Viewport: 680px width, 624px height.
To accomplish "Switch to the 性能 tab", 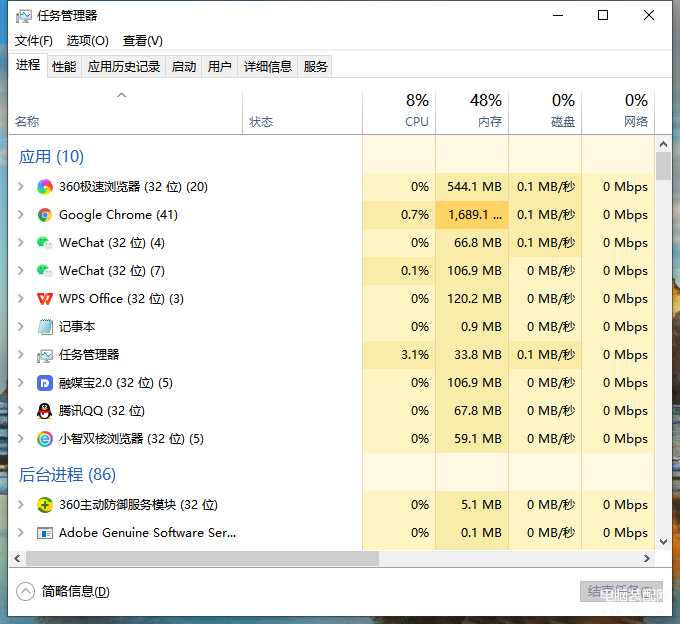I will [64, 67].
